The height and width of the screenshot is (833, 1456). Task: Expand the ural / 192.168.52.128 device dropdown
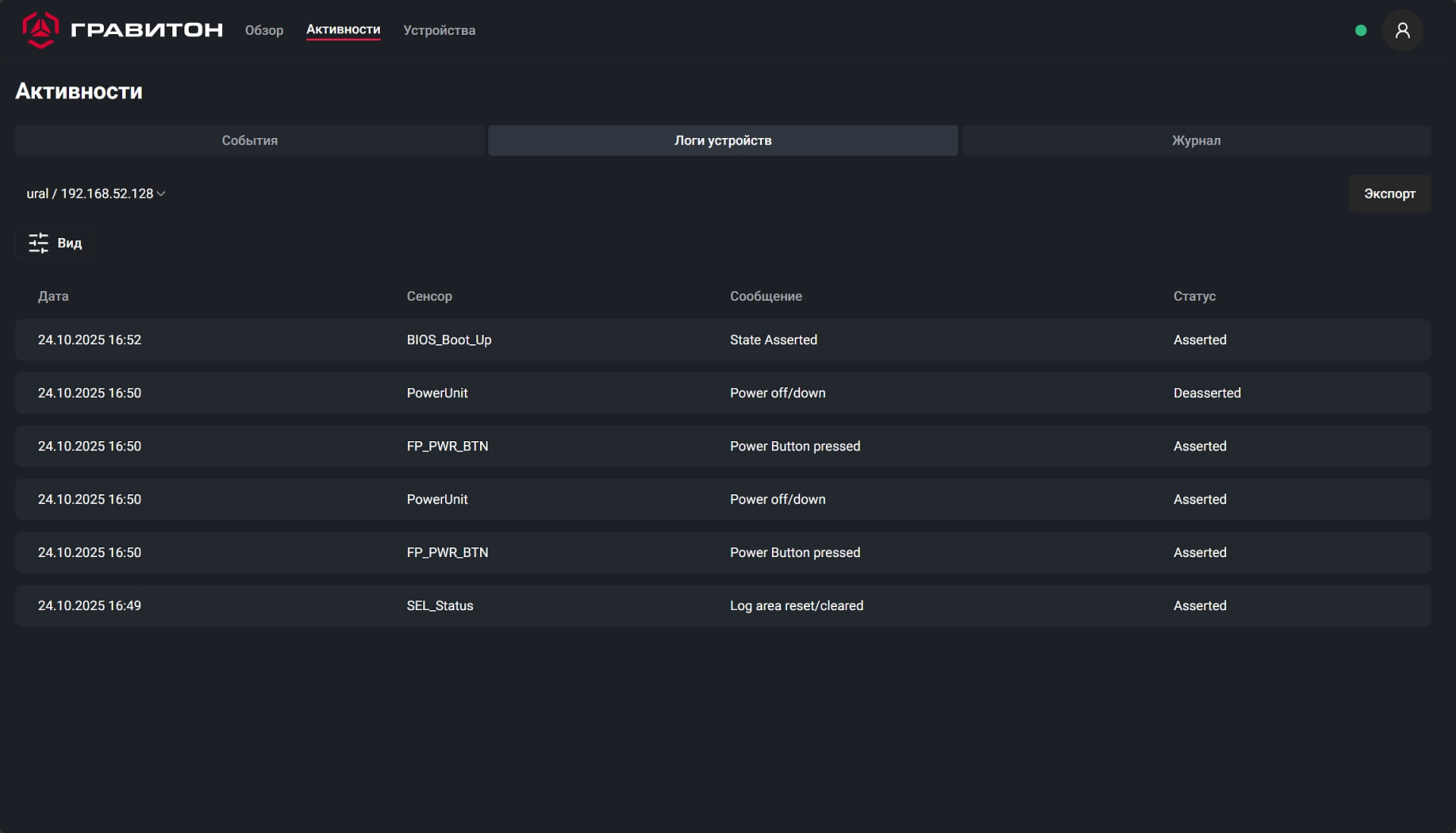pyautogui.click(x=91, y=193)
